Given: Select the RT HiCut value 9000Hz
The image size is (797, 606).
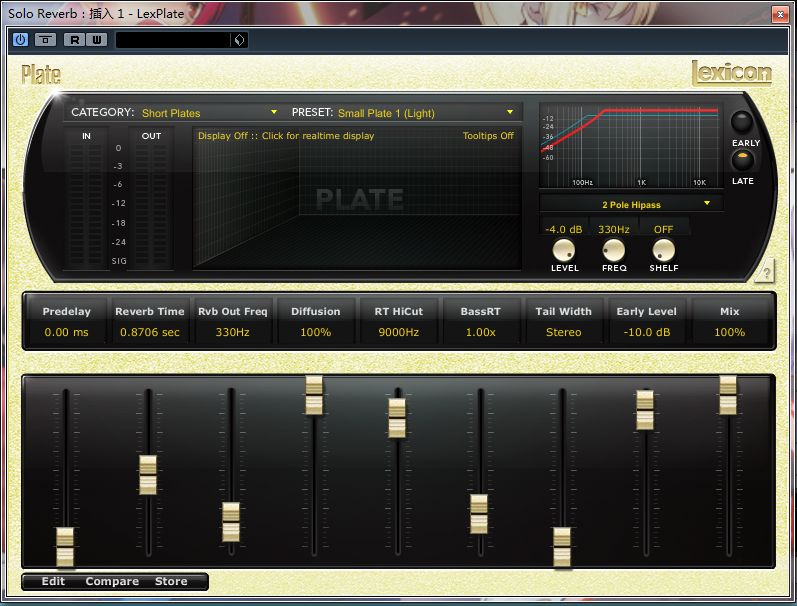Looking at the screenshot, I should [x=398, y=332].
